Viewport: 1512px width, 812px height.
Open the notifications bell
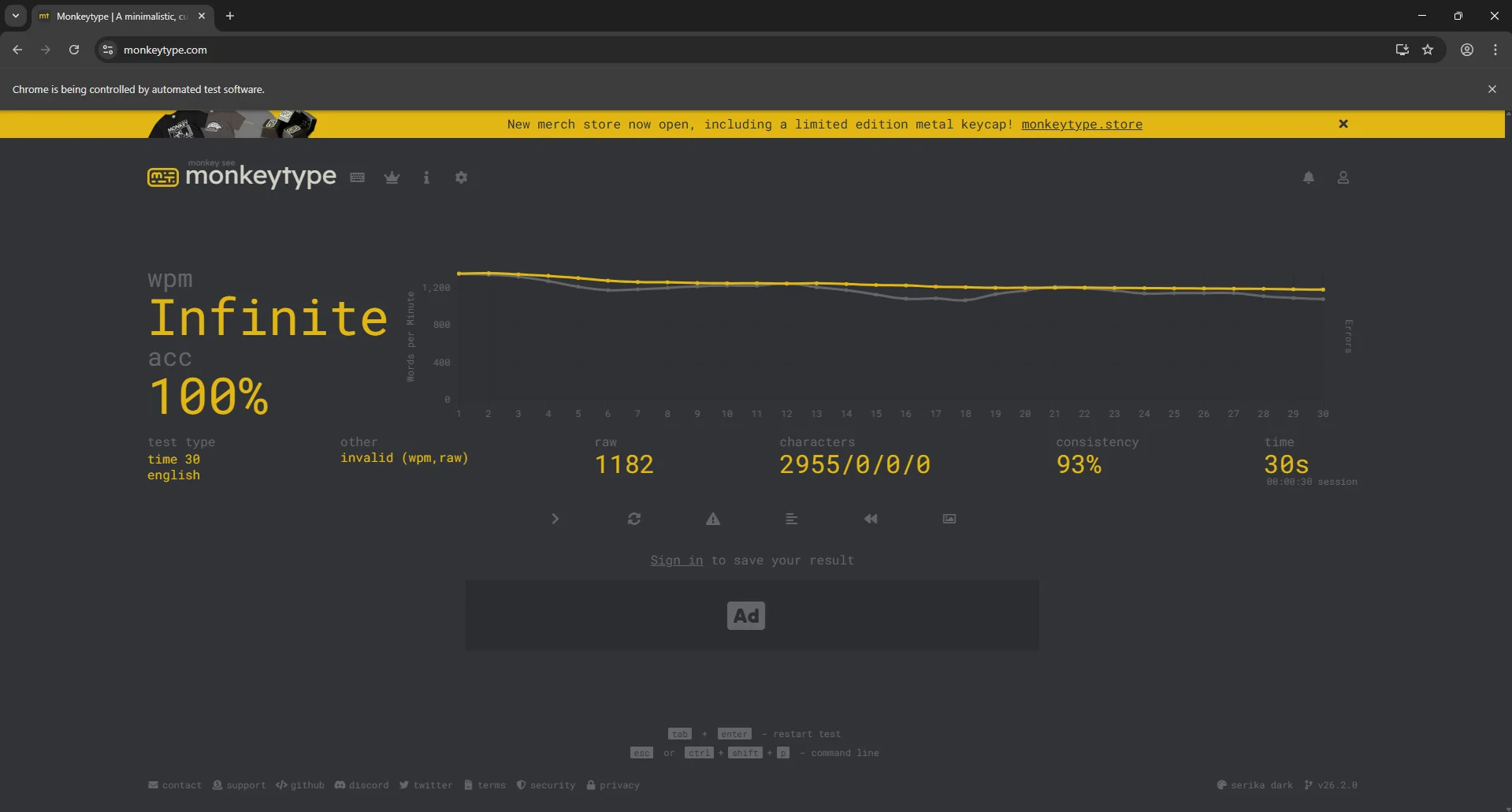click(x=1308, y=177)
